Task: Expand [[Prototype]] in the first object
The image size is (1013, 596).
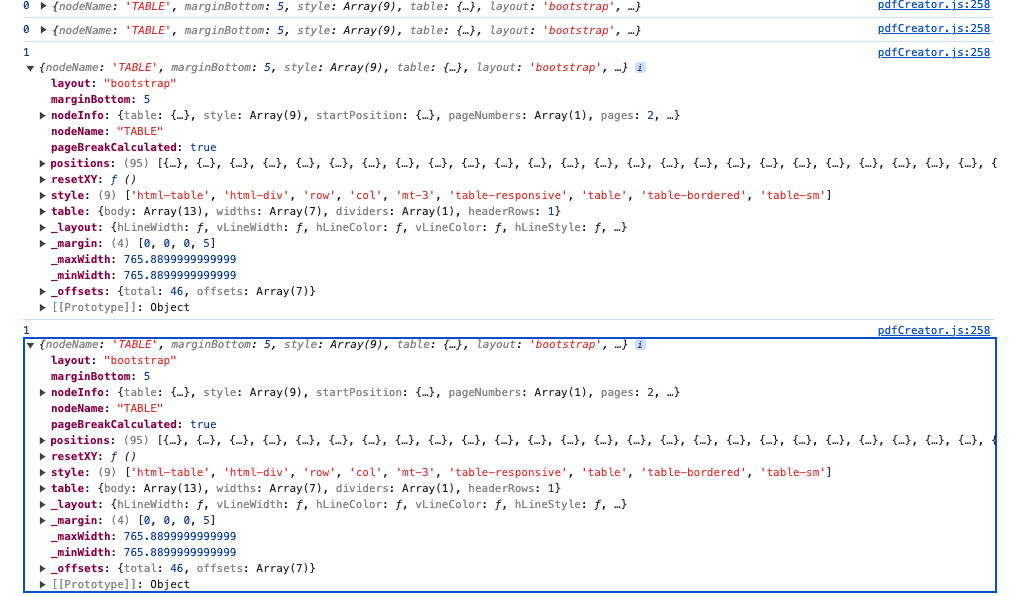Action: [x=43, y=307]
